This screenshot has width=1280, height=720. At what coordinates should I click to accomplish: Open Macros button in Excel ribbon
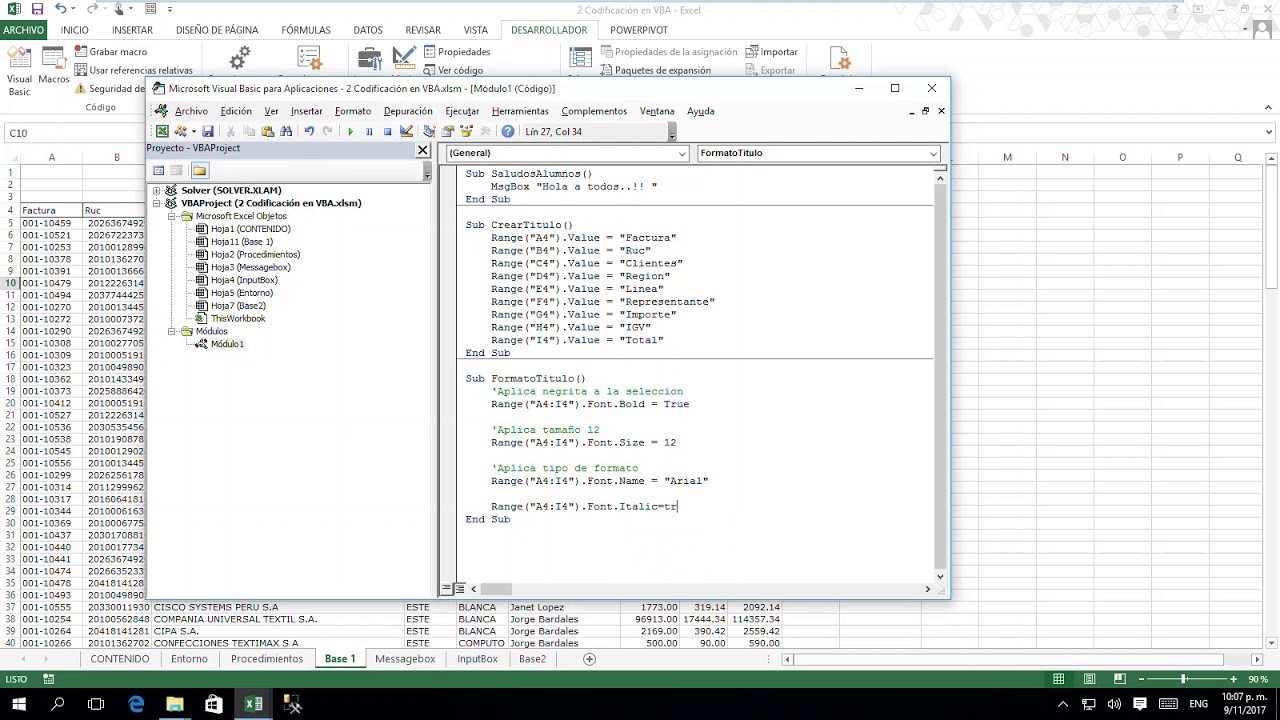pos(54,66)
